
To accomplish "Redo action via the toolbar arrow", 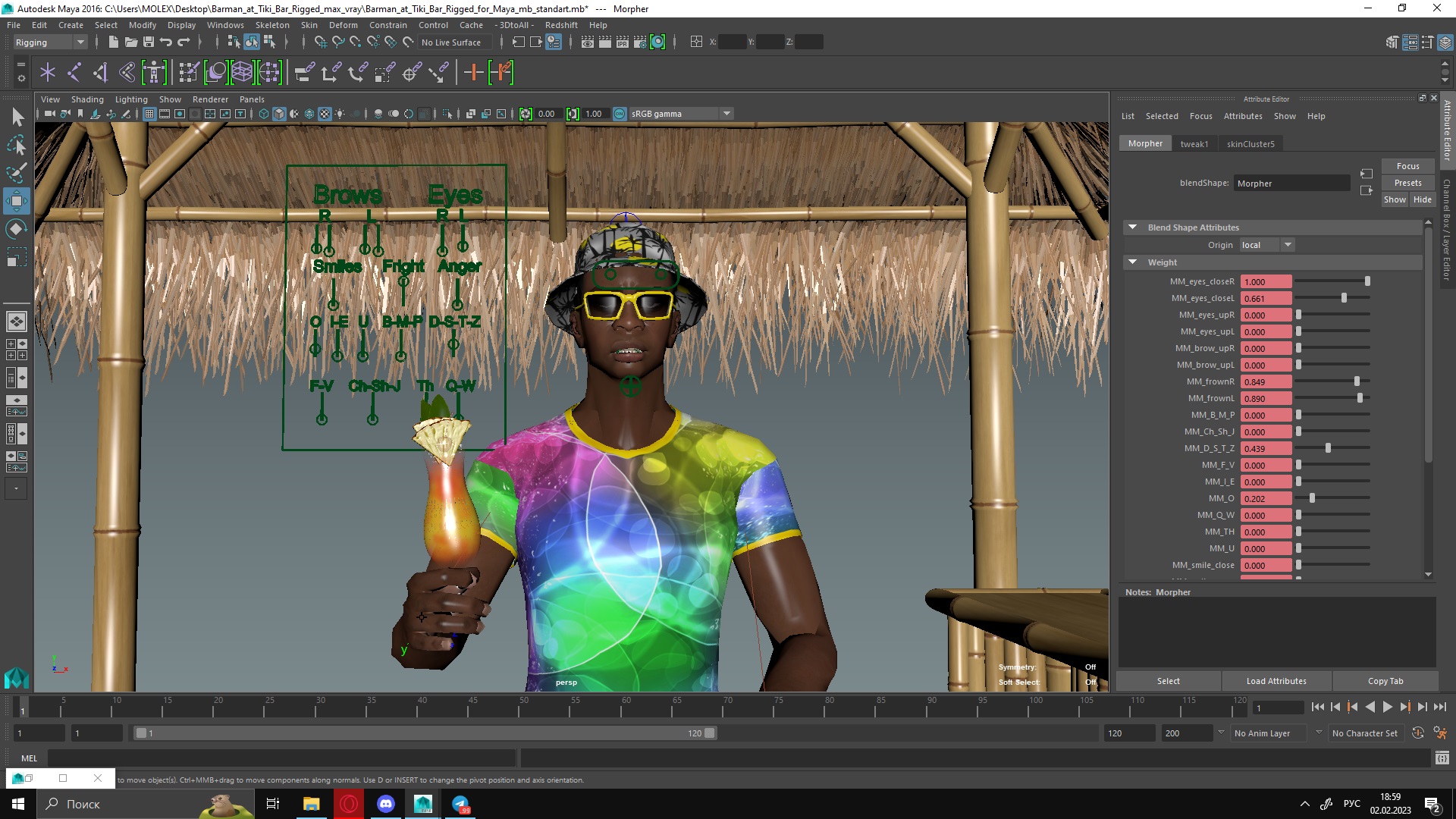I will [x=184, y=42].
